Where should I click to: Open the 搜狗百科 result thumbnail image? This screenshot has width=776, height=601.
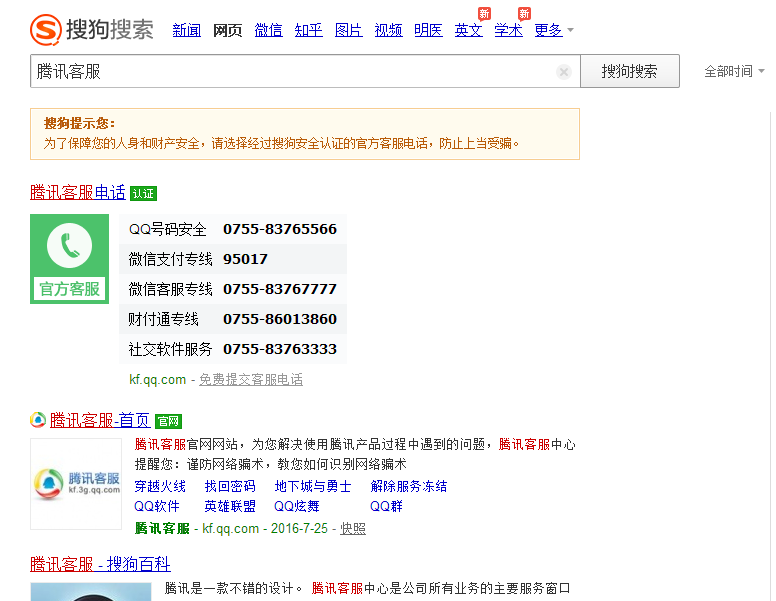pyautogui.click(x=91, y=592)
